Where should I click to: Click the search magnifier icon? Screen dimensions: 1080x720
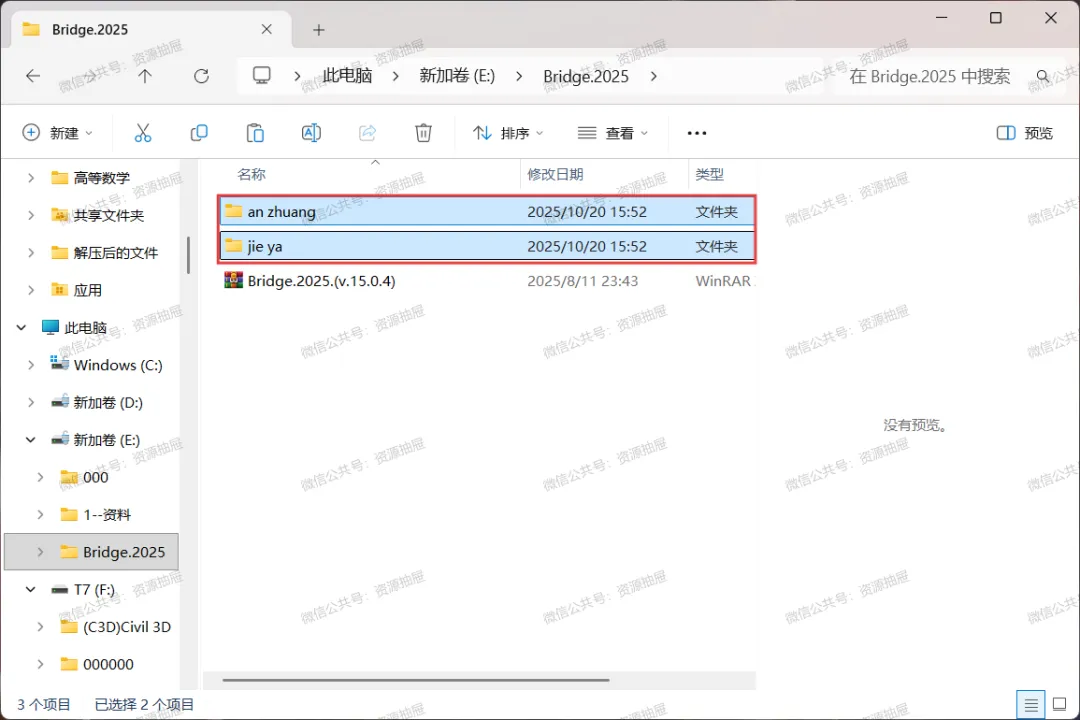click(x=1043, y=76)
